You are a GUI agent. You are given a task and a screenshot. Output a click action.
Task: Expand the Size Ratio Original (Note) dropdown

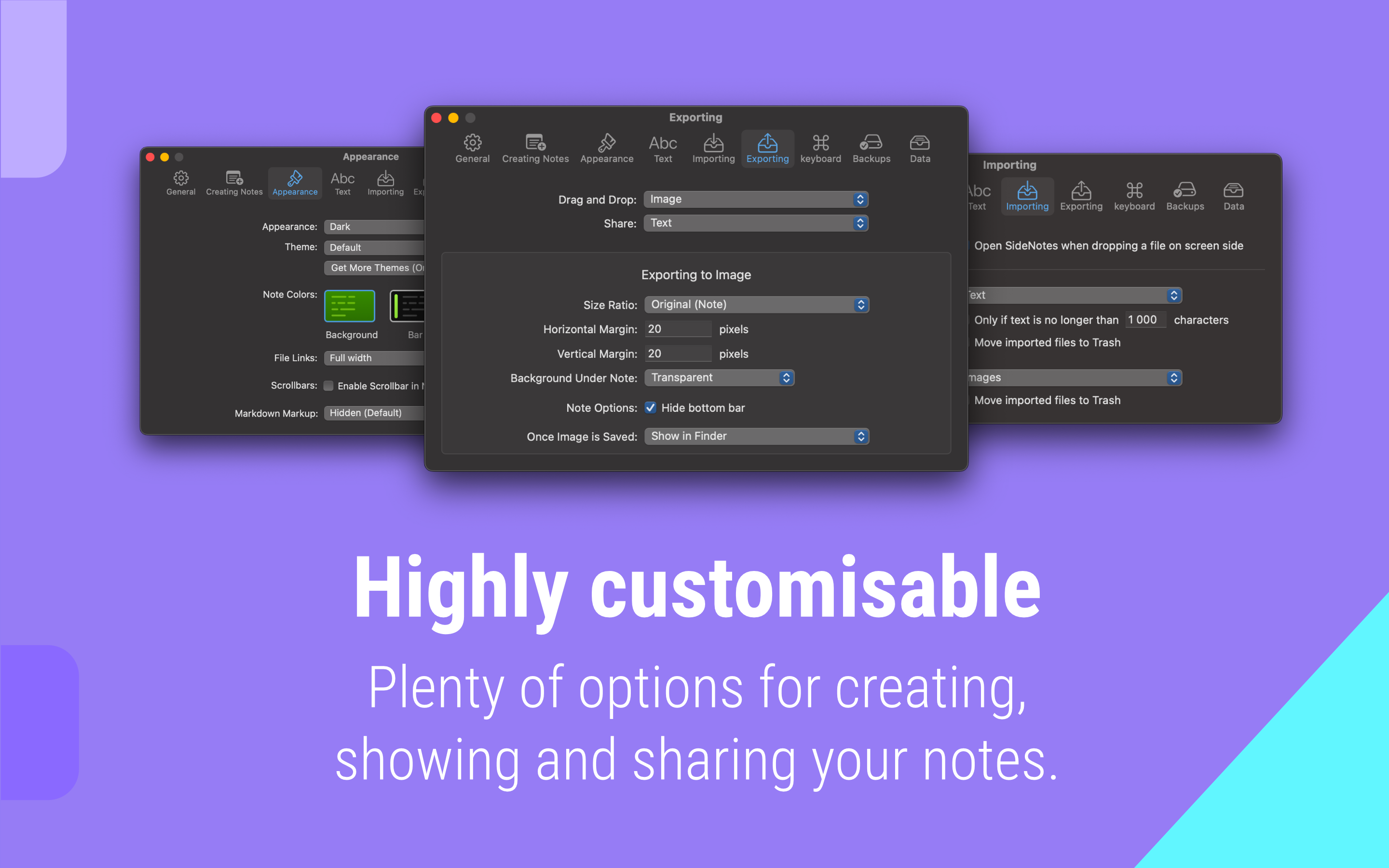coord(756,304)
